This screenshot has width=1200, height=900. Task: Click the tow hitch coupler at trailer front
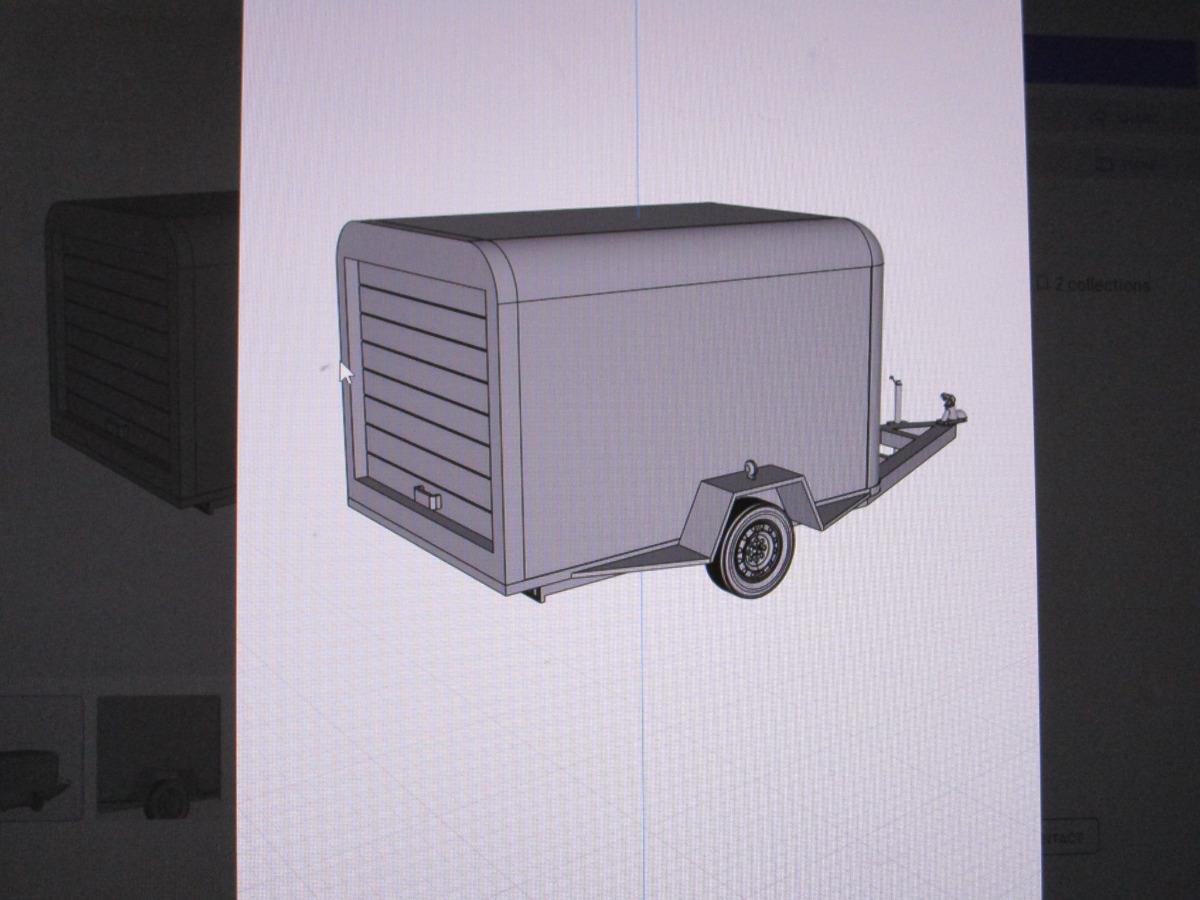click(950, 410)
